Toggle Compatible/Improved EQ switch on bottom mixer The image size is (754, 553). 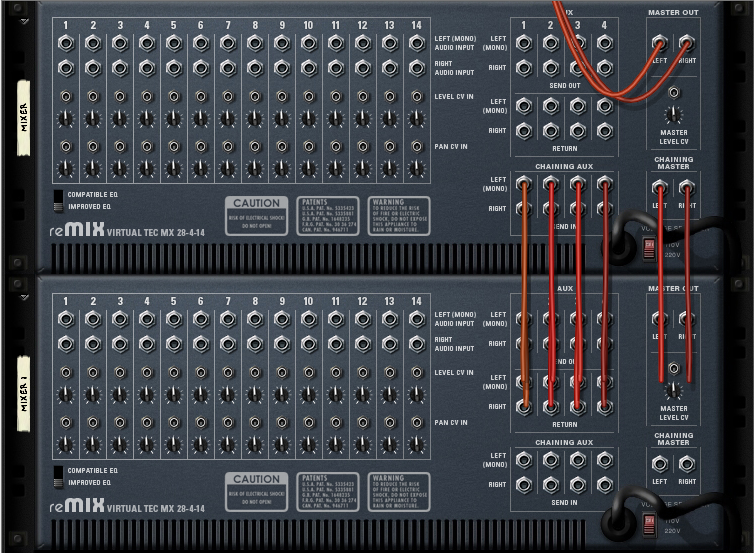click(58, 476)
